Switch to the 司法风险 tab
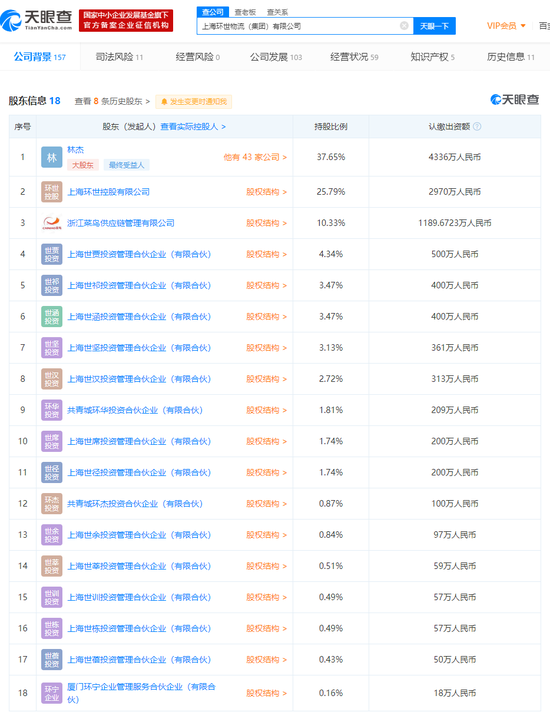This screenshot has height=719, width=550. pyautogui.click(x=119, y=57)
